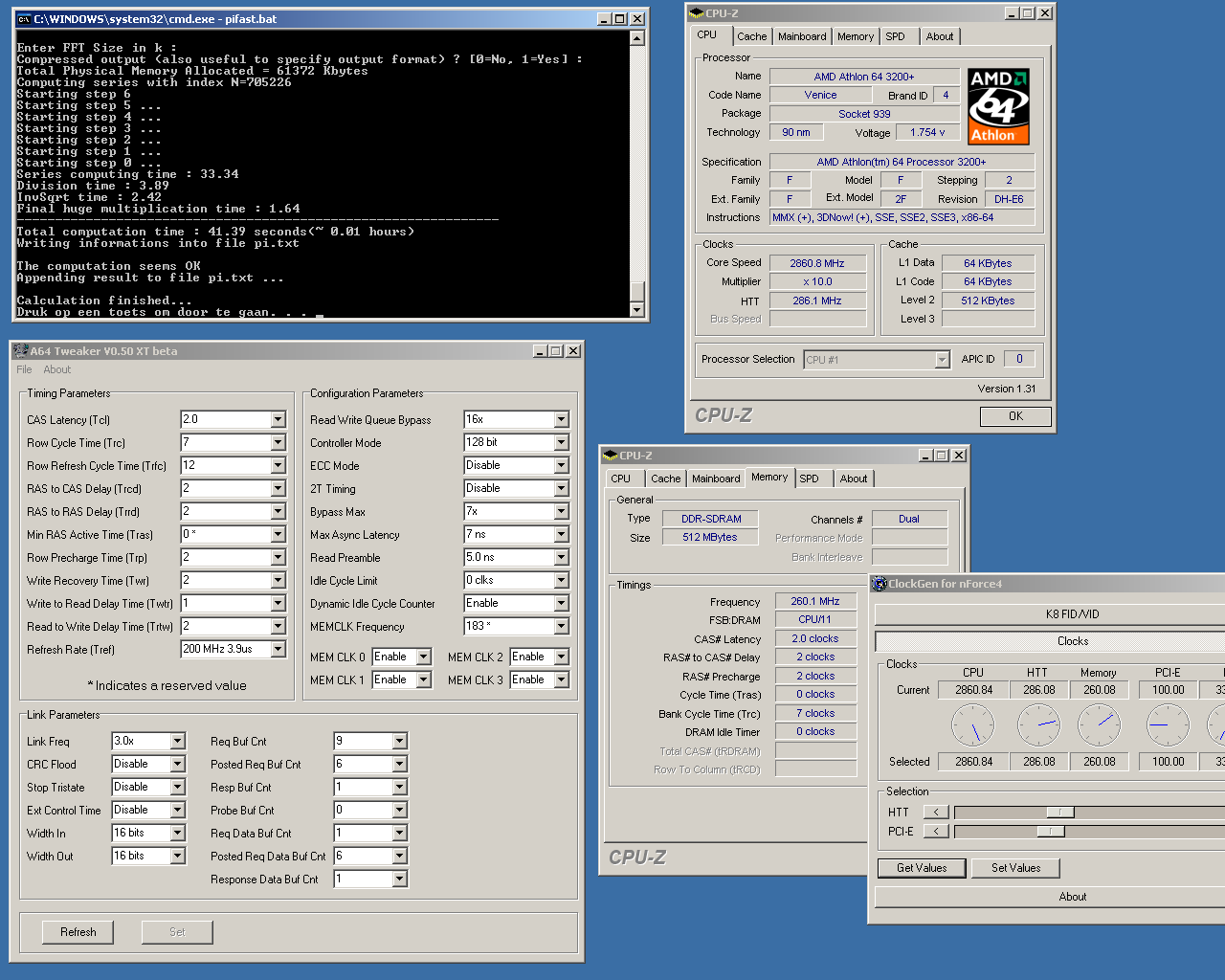The width and height of the screenshot is (1225, 980).
Task: Open the CAS Latency (Tcl) dropdown
Action: click(278, 419)
